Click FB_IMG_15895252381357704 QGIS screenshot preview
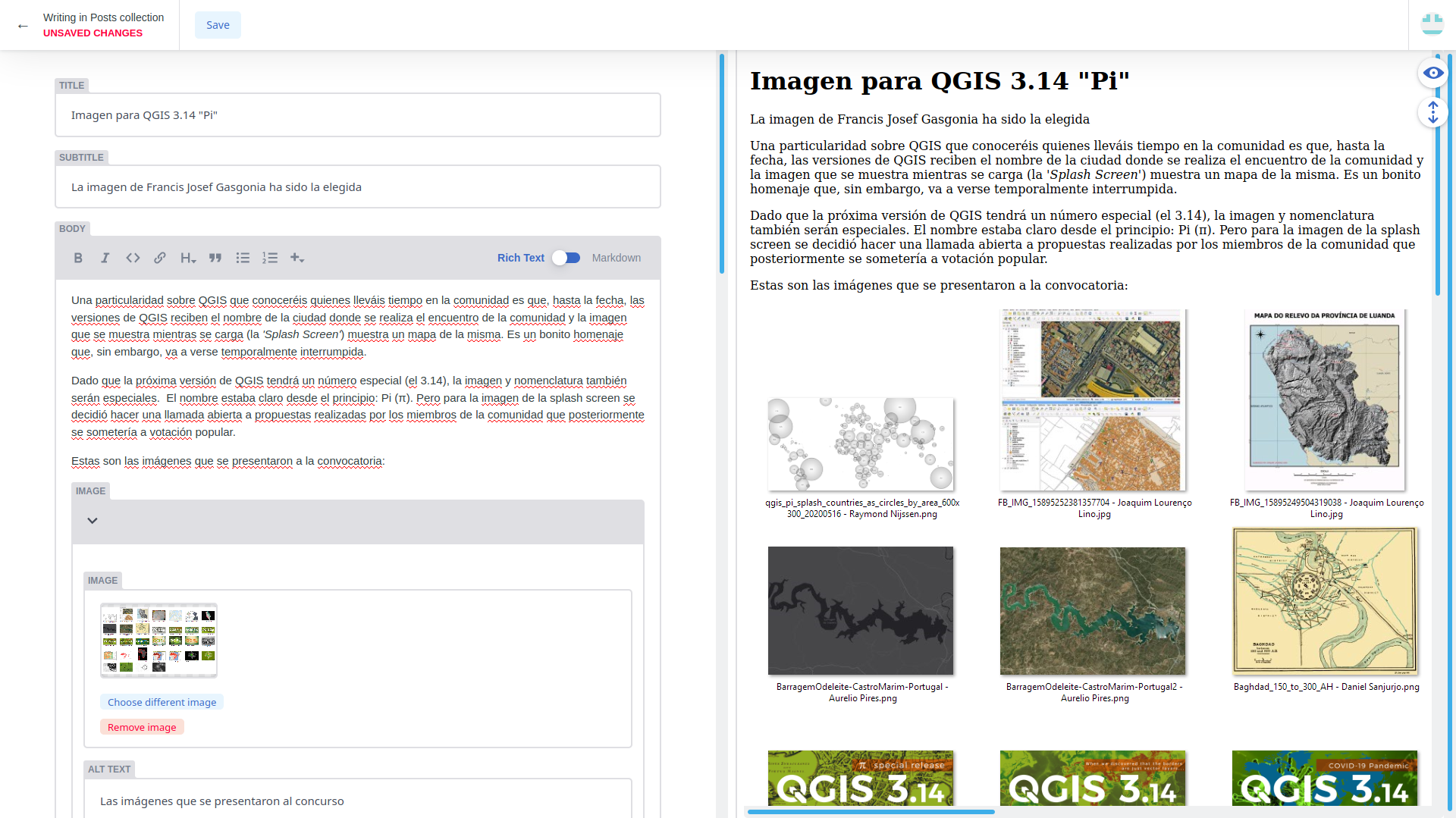Viewport: 1456px width, 818px height. (x=1093, y=400)
